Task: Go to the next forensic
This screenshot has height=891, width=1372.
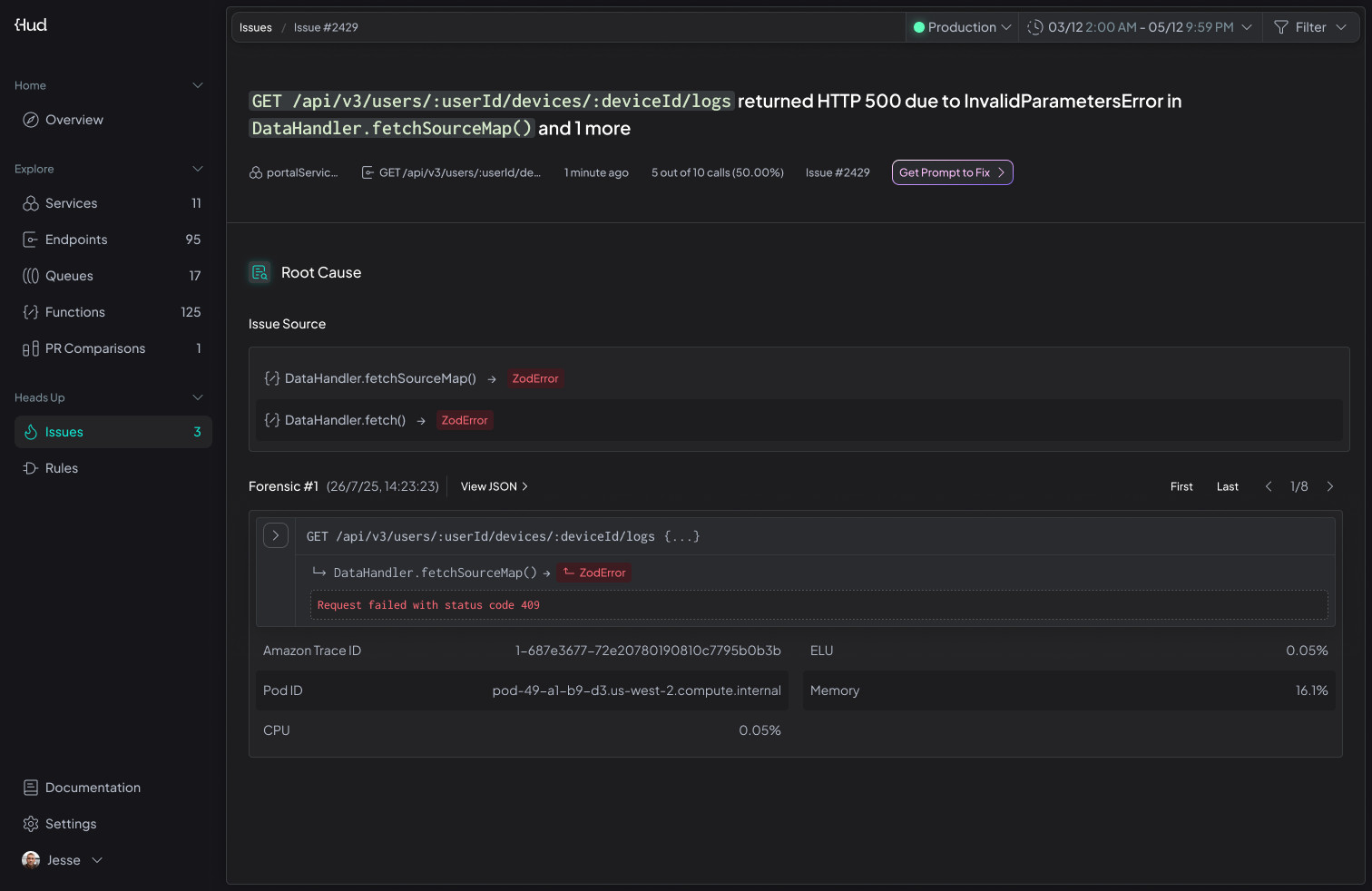Action: click(x=1330, y=486)
